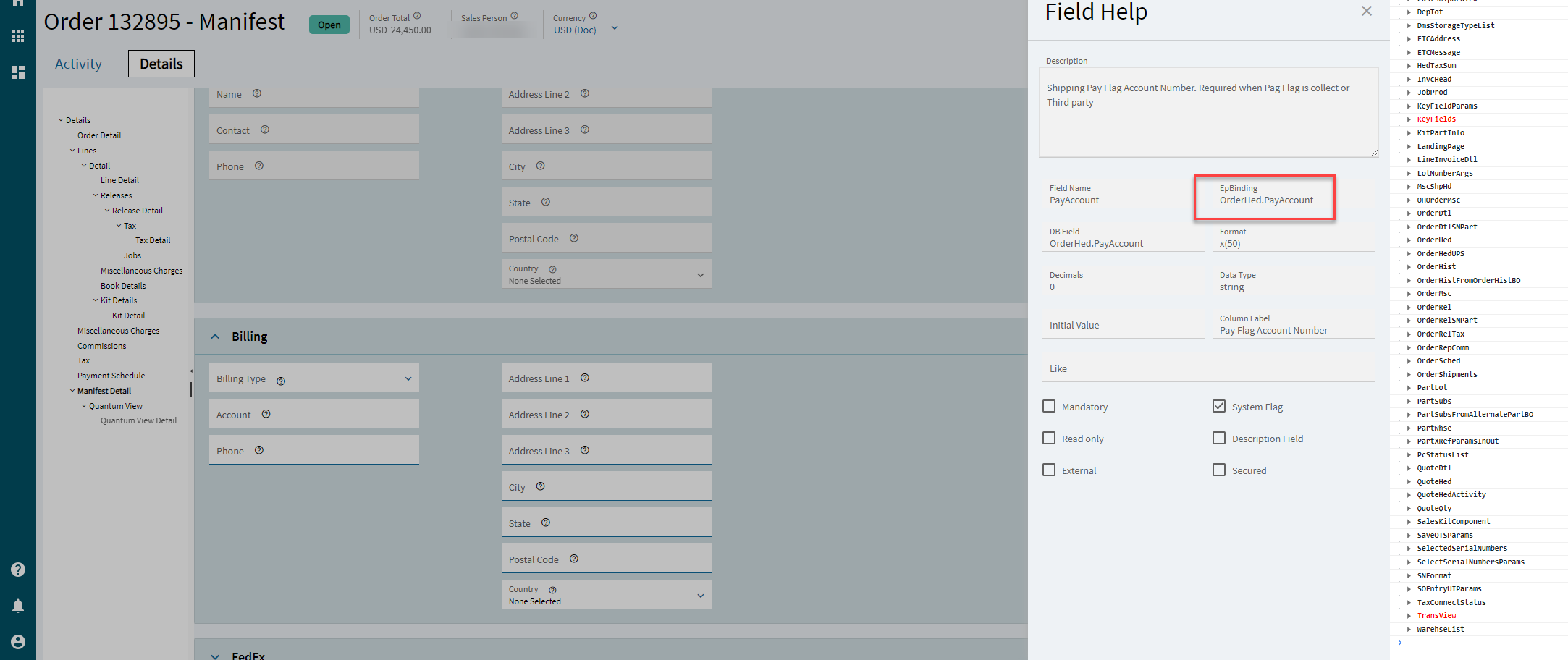
Task: Click the Open status button
Action: pos(329,24)
